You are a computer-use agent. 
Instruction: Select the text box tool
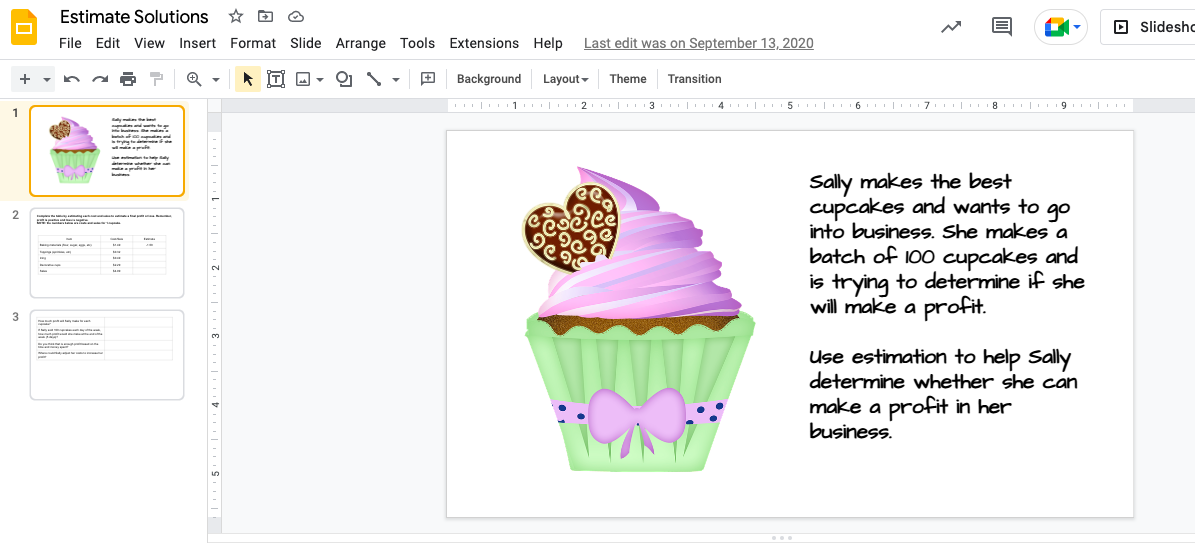pyautogui.click(x=276, y=79)
